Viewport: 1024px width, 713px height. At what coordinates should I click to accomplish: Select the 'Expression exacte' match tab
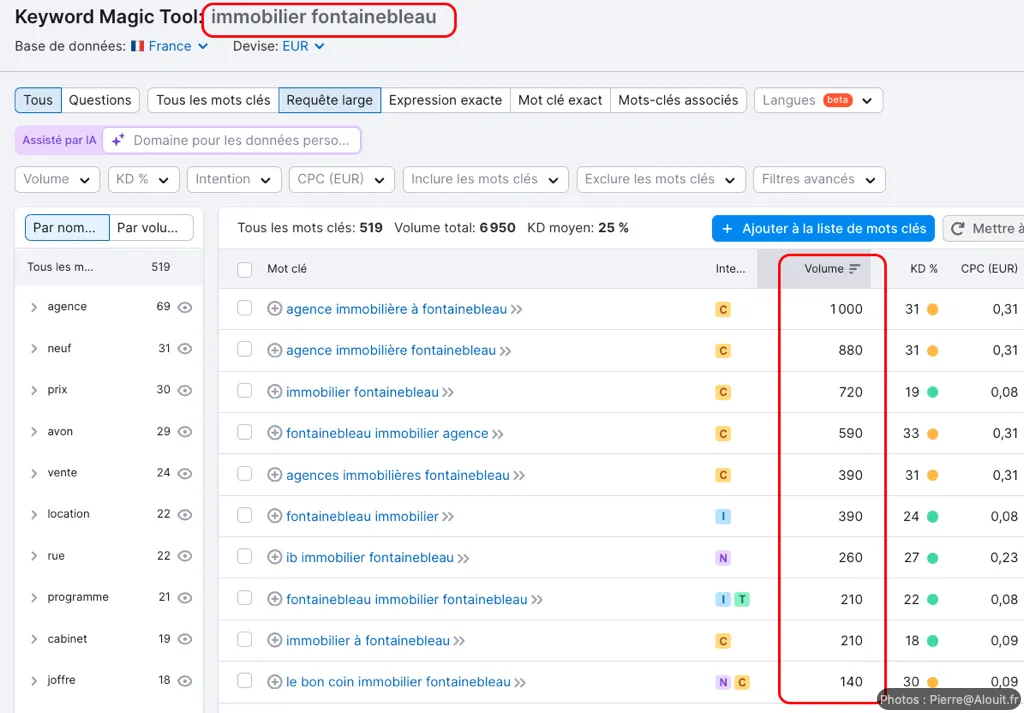point(445,100)
